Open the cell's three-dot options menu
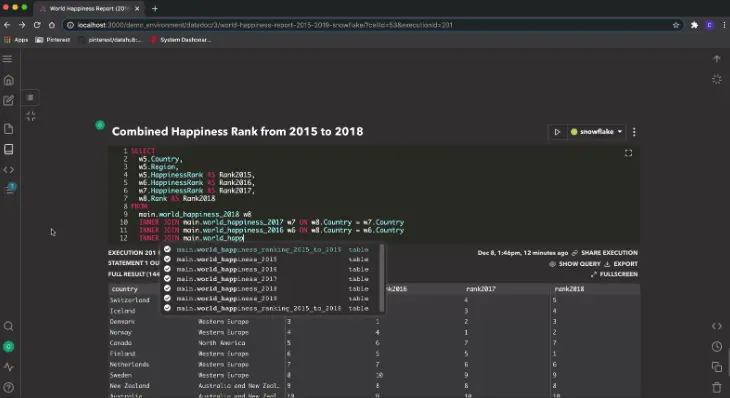 pyautogui.click(x=634, y=132)
